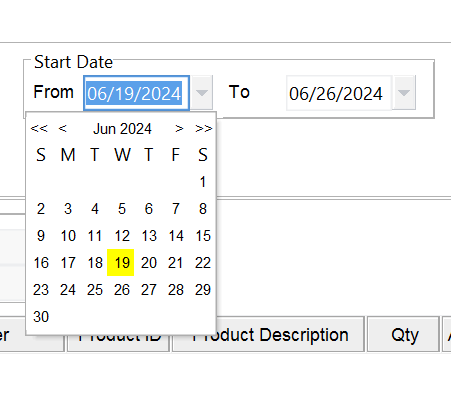
Task: Select June 9 in the calendar
Action: point(41,236)
